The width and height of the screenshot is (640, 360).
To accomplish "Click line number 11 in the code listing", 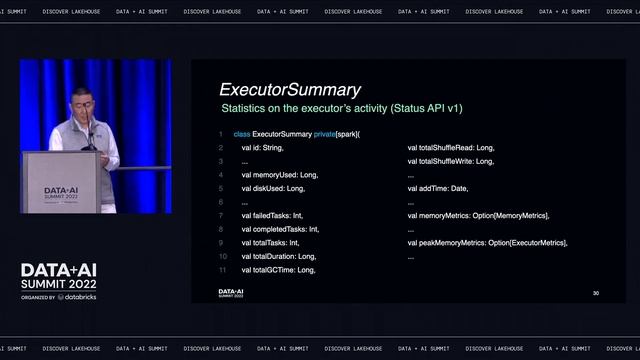I will tap(222, 270).
